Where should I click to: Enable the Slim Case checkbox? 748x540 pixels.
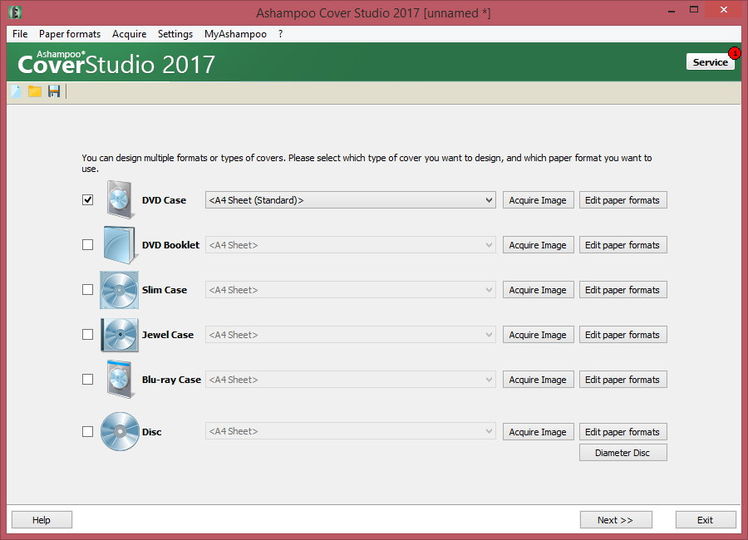87,290
